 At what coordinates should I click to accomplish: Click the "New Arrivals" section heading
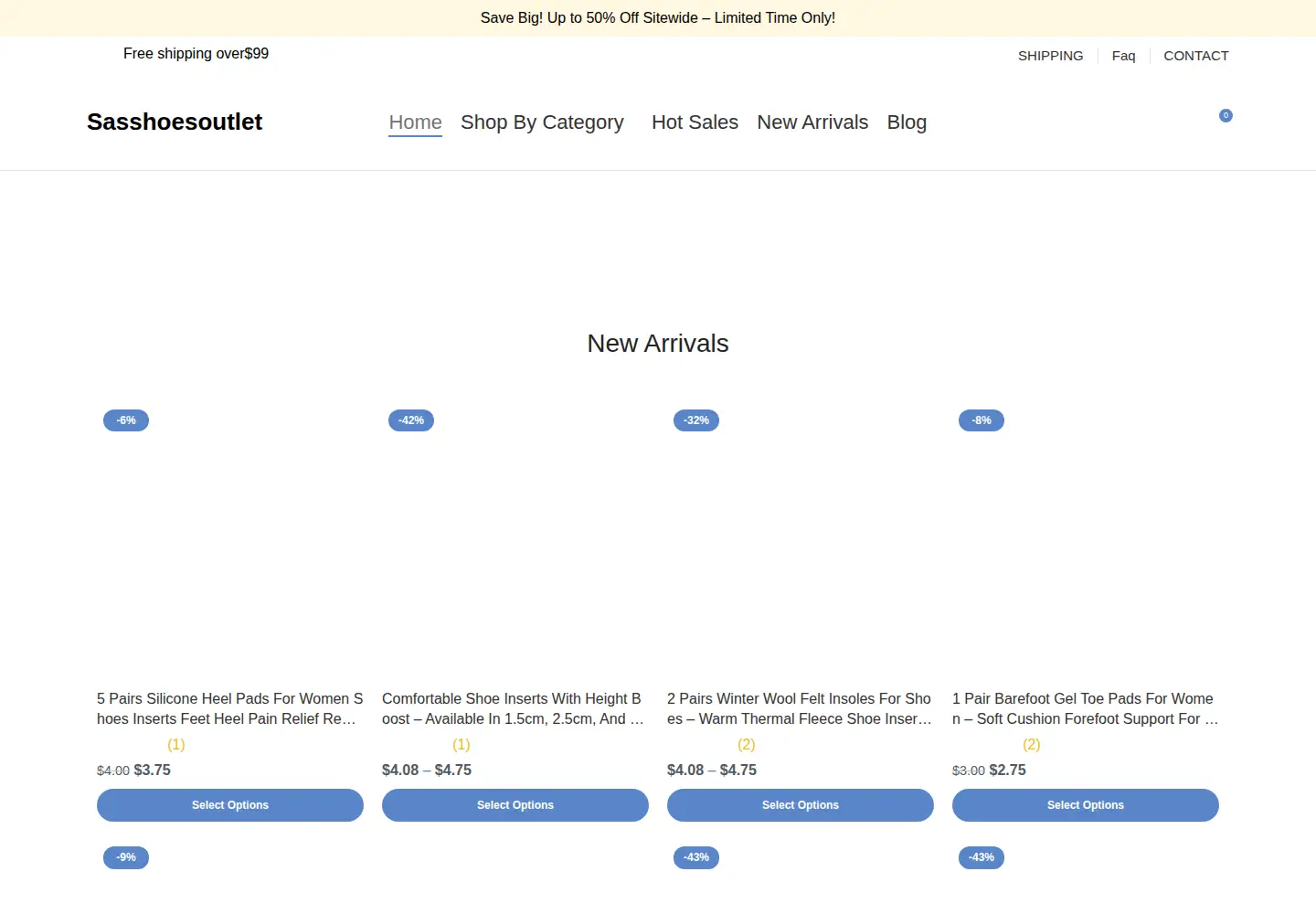[658, 344]
